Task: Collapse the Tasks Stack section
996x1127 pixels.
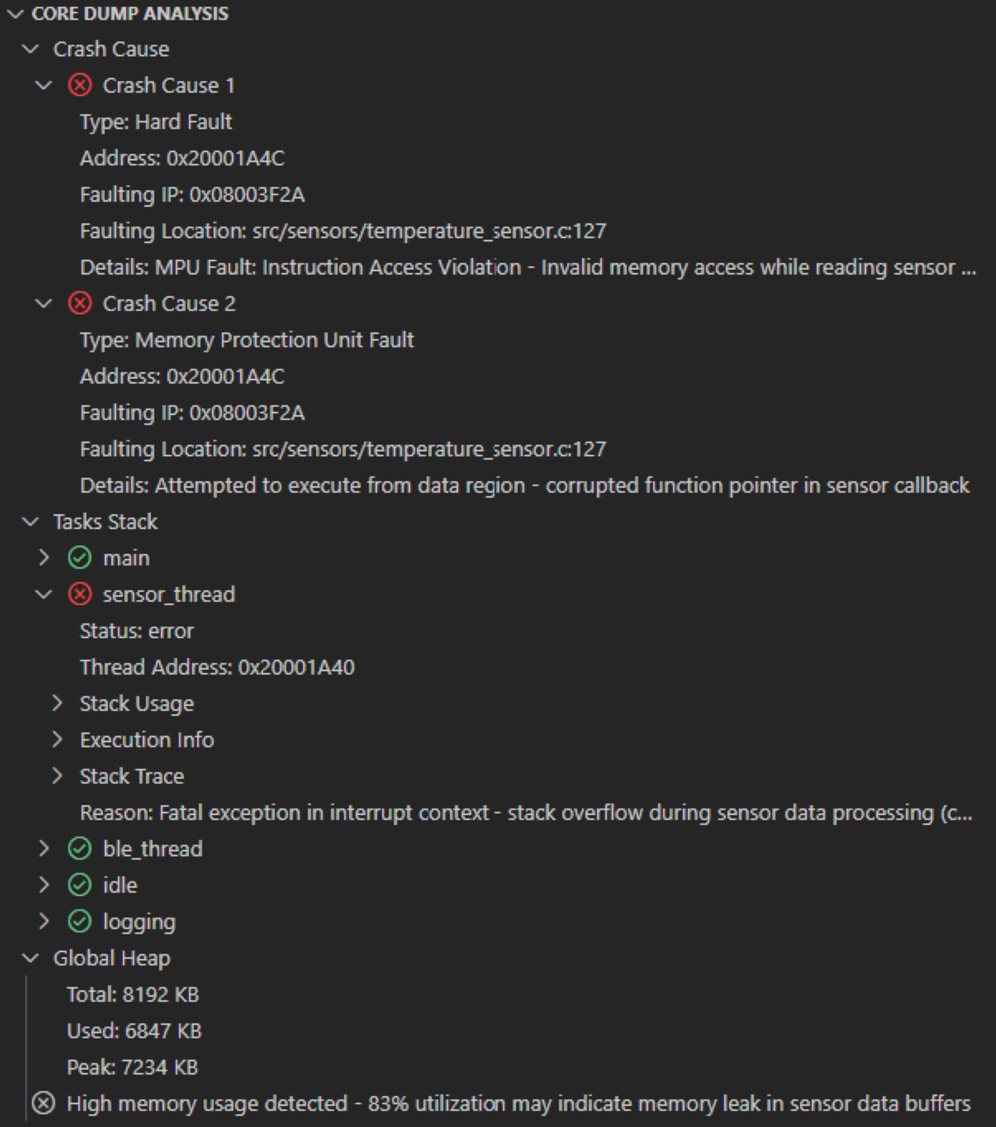Action: 34,522
